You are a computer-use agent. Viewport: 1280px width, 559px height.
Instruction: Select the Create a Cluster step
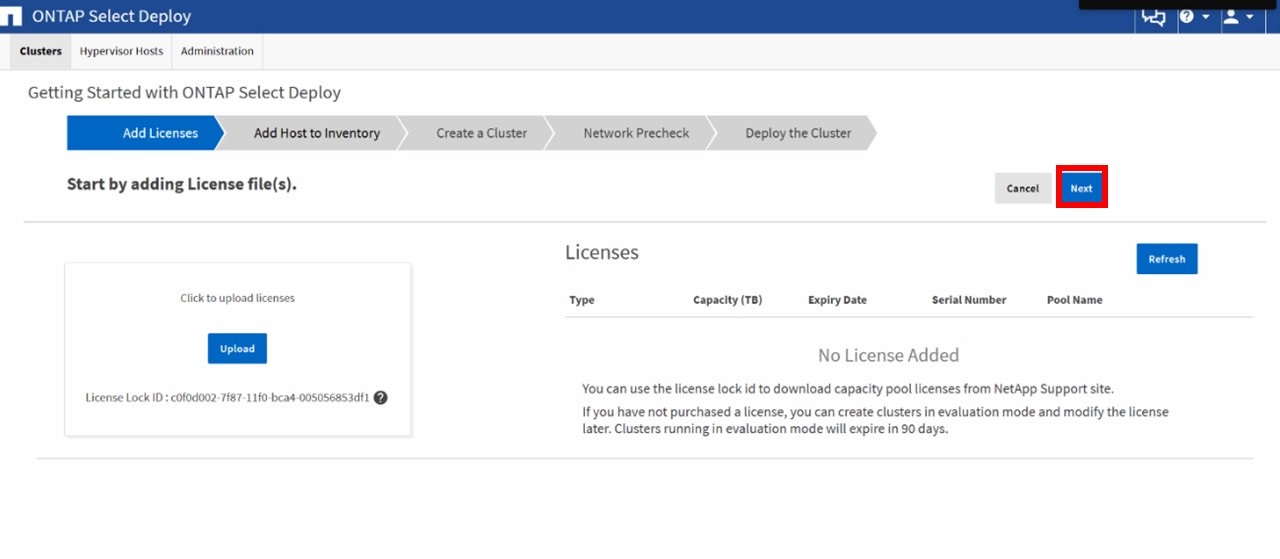481,133
